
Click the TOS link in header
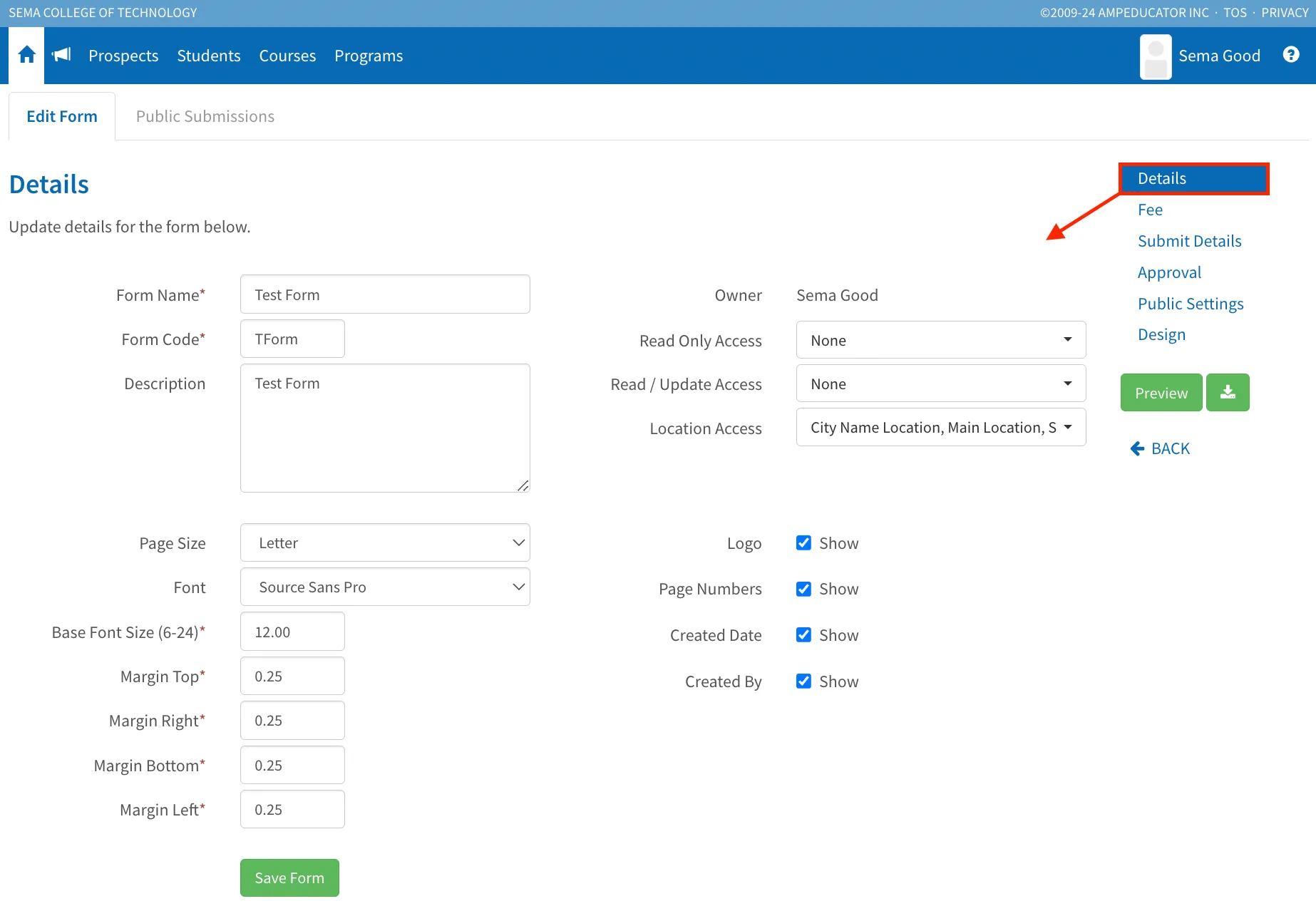[x=1235, y=13]
